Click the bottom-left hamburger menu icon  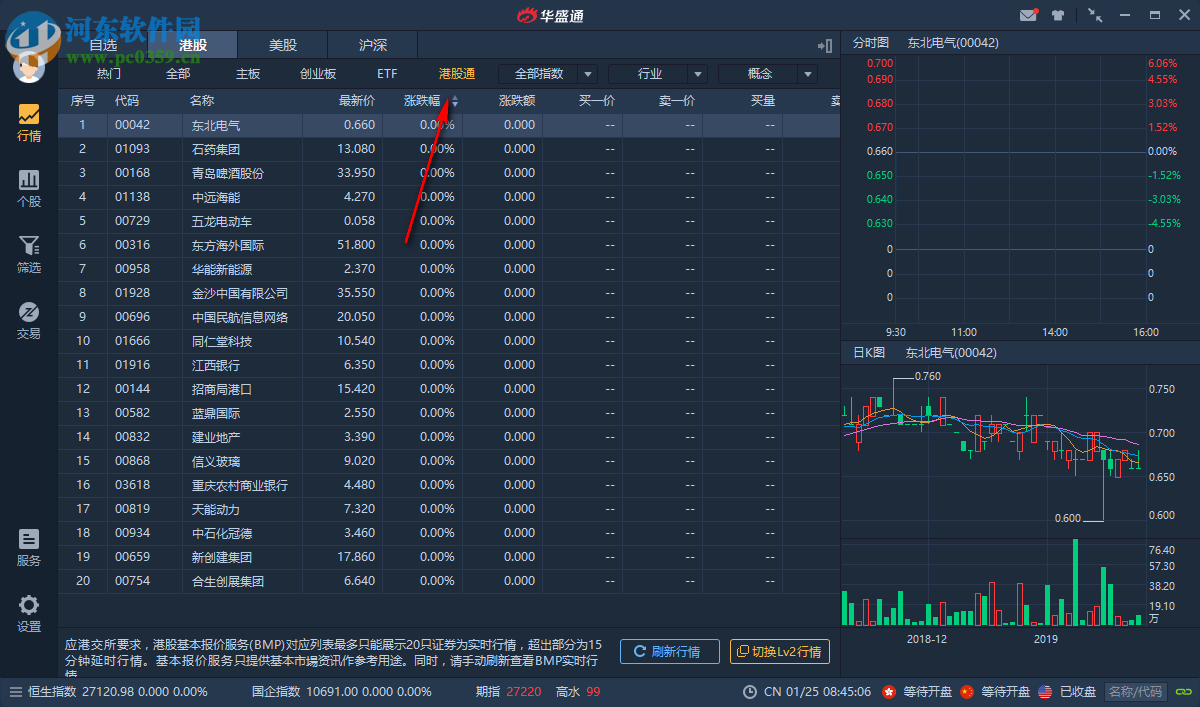pyautogui.click(x=16, y=692)
